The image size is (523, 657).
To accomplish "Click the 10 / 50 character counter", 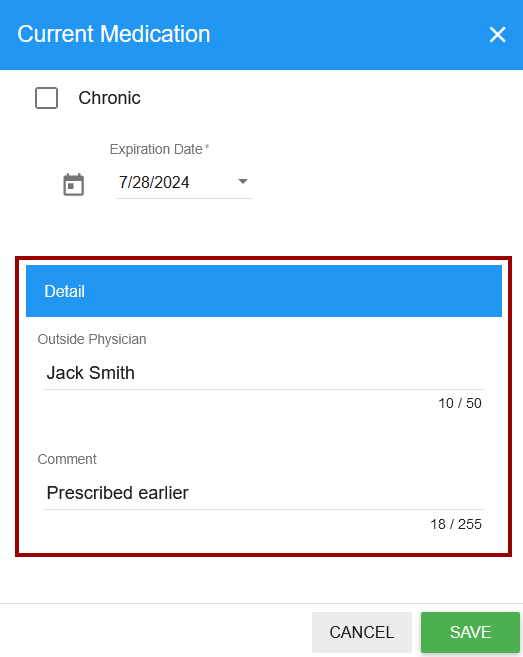I will (x=460, y=403).
